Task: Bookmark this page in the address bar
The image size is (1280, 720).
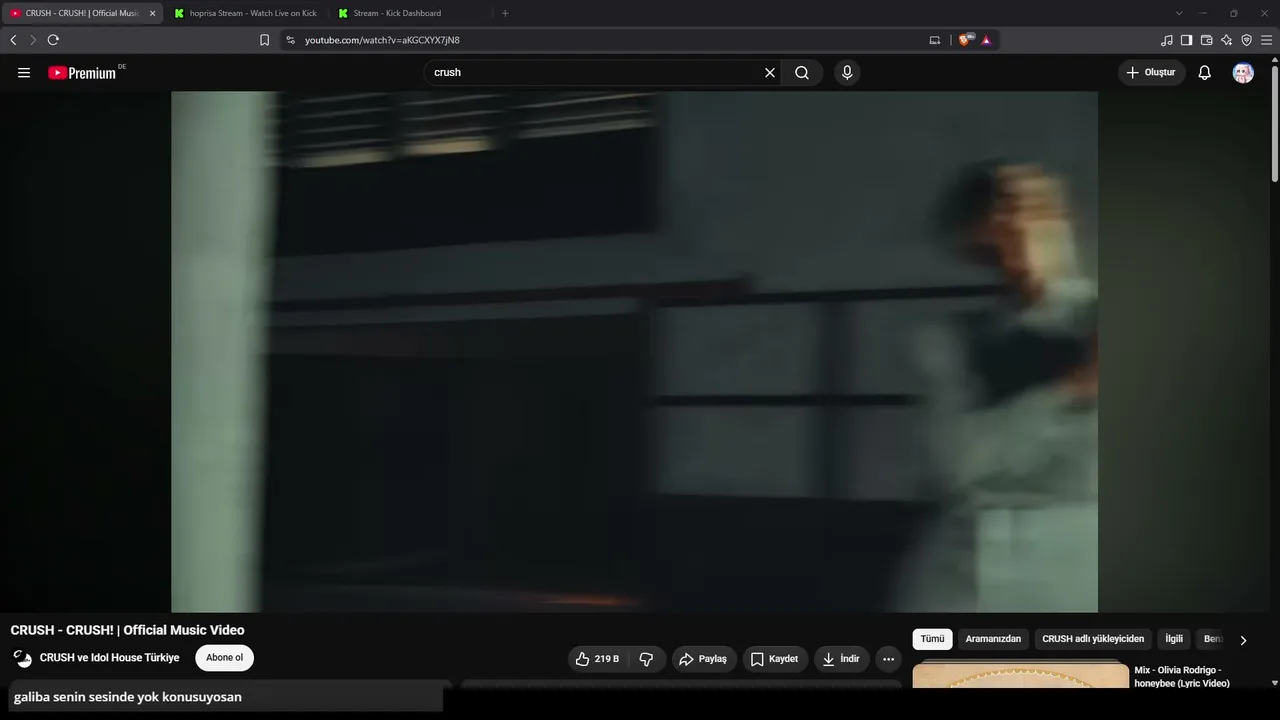Action: (264, 40)
